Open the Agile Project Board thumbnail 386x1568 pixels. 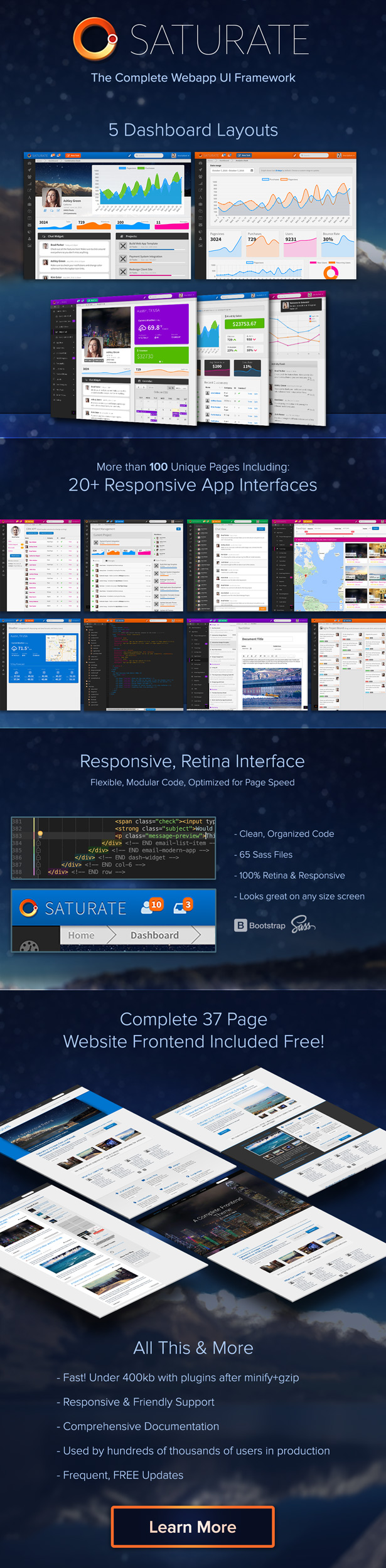(349, 664)
